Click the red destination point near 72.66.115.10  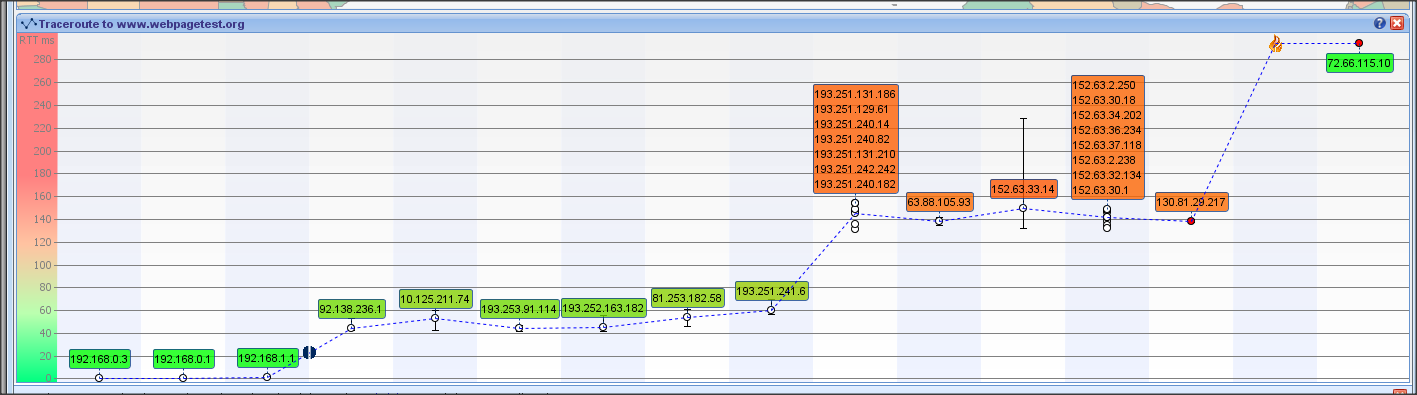click(x=1359, y=43)
